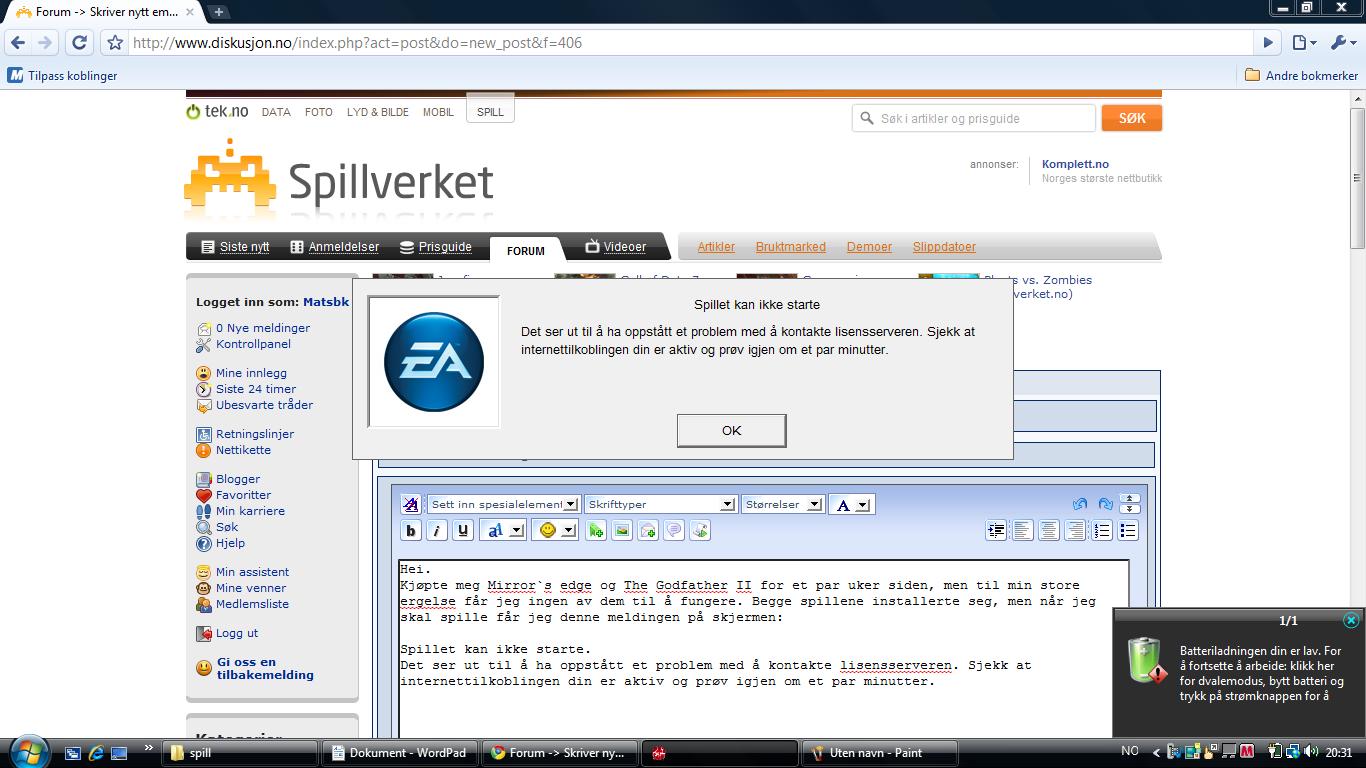The height and width of the screenshot is (768, 1366).
Task: Open the Kontrollpanel link
Action: [253, 344]
